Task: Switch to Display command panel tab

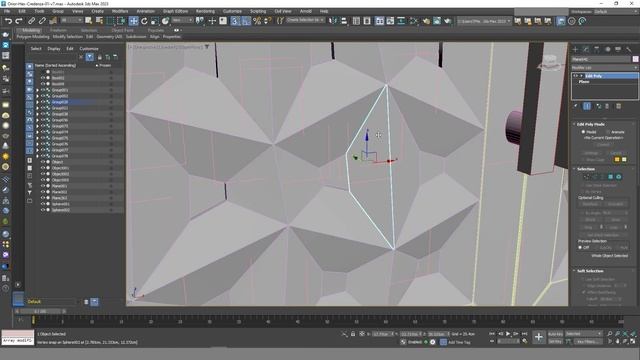Action: click(618, 49)
